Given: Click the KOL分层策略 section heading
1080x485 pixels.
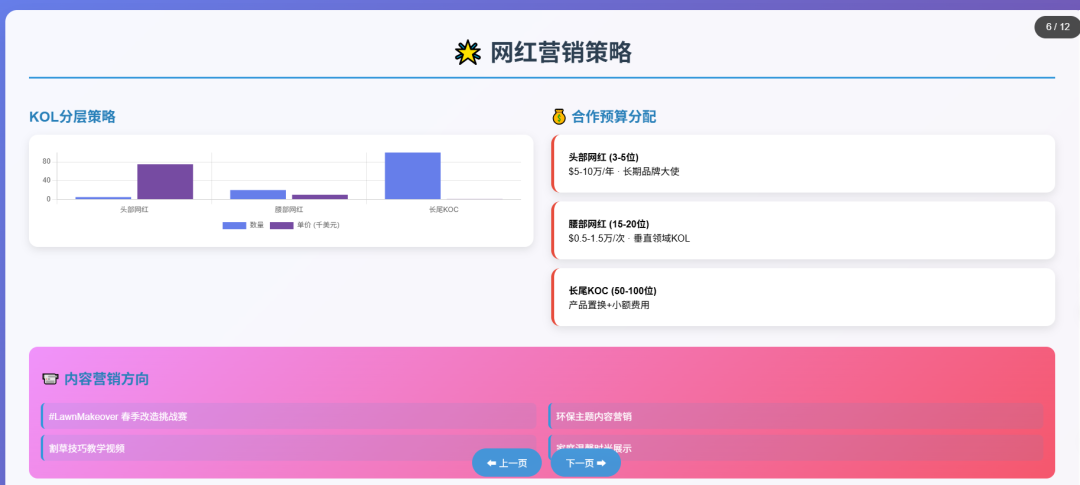Looking at the screenshot, I should [x=72, y=117].
